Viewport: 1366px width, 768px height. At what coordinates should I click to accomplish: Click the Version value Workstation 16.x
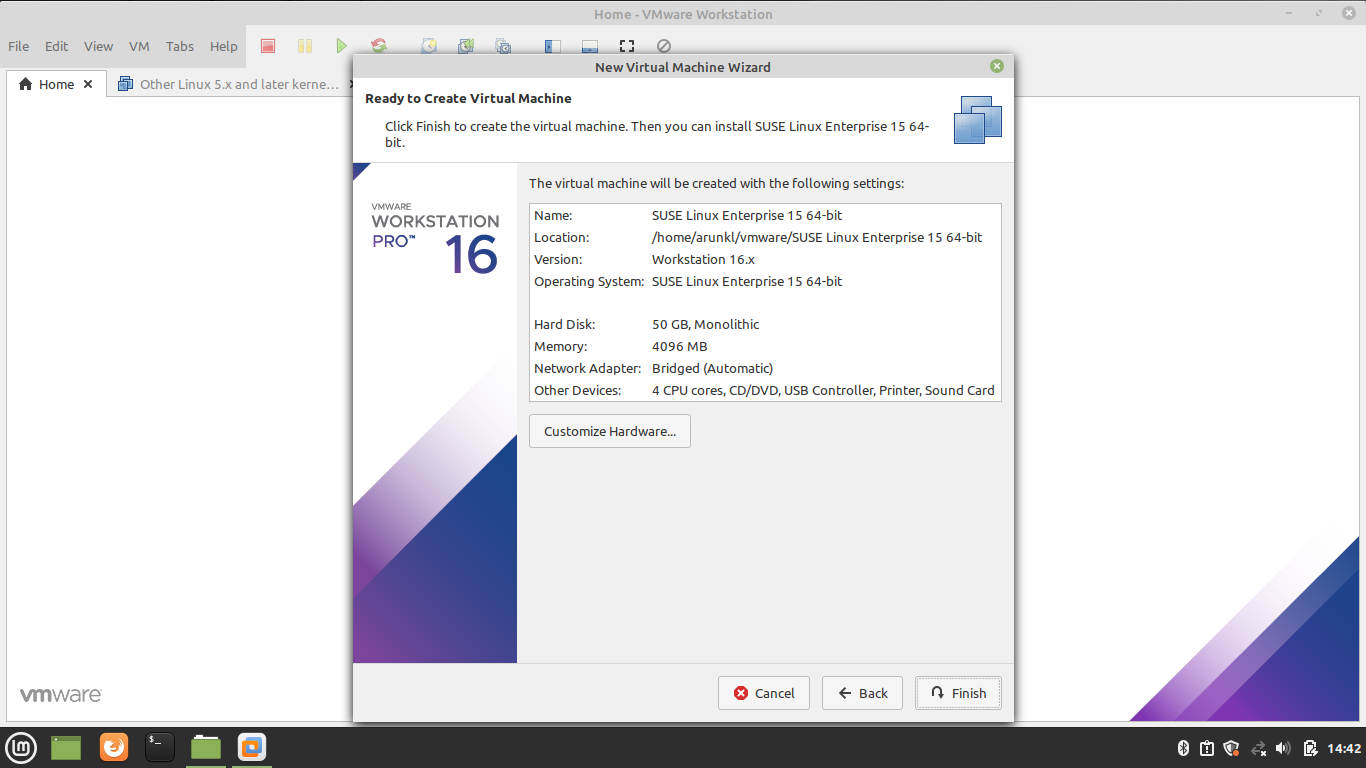[703, 259]
